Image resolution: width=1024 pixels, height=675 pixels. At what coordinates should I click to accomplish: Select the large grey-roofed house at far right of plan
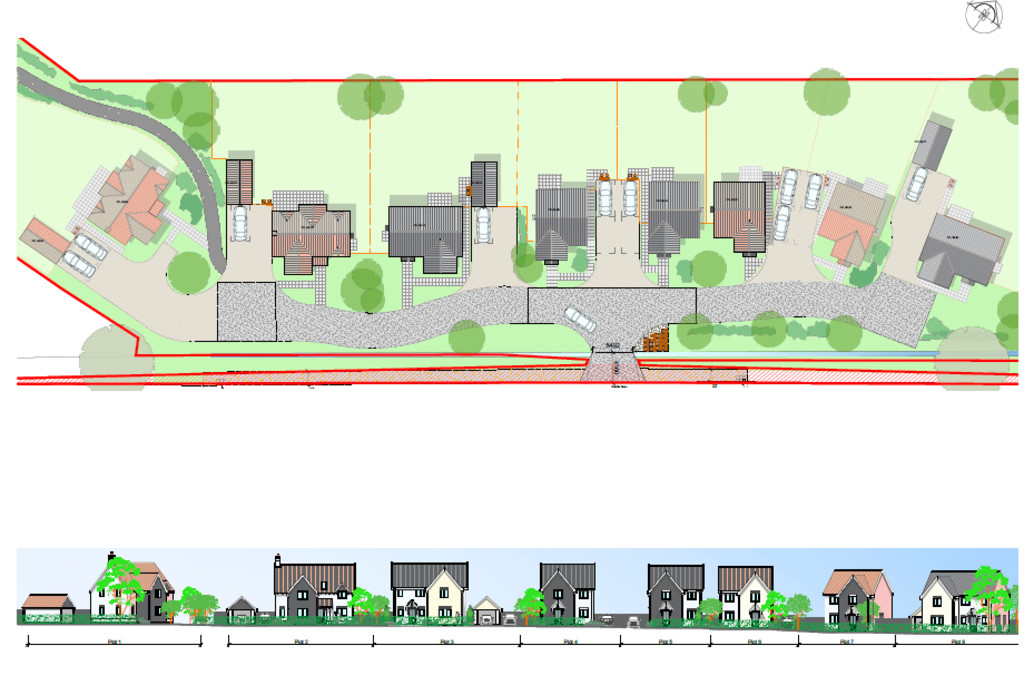(959, 250)
